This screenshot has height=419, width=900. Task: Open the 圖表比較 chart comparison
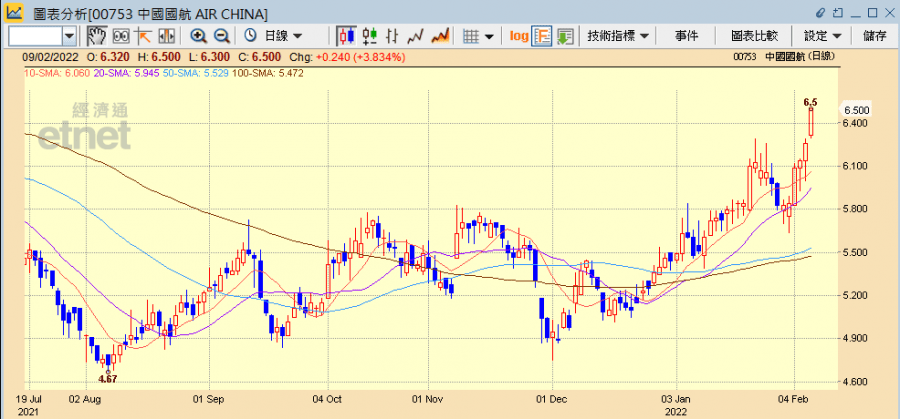[757, 36]
